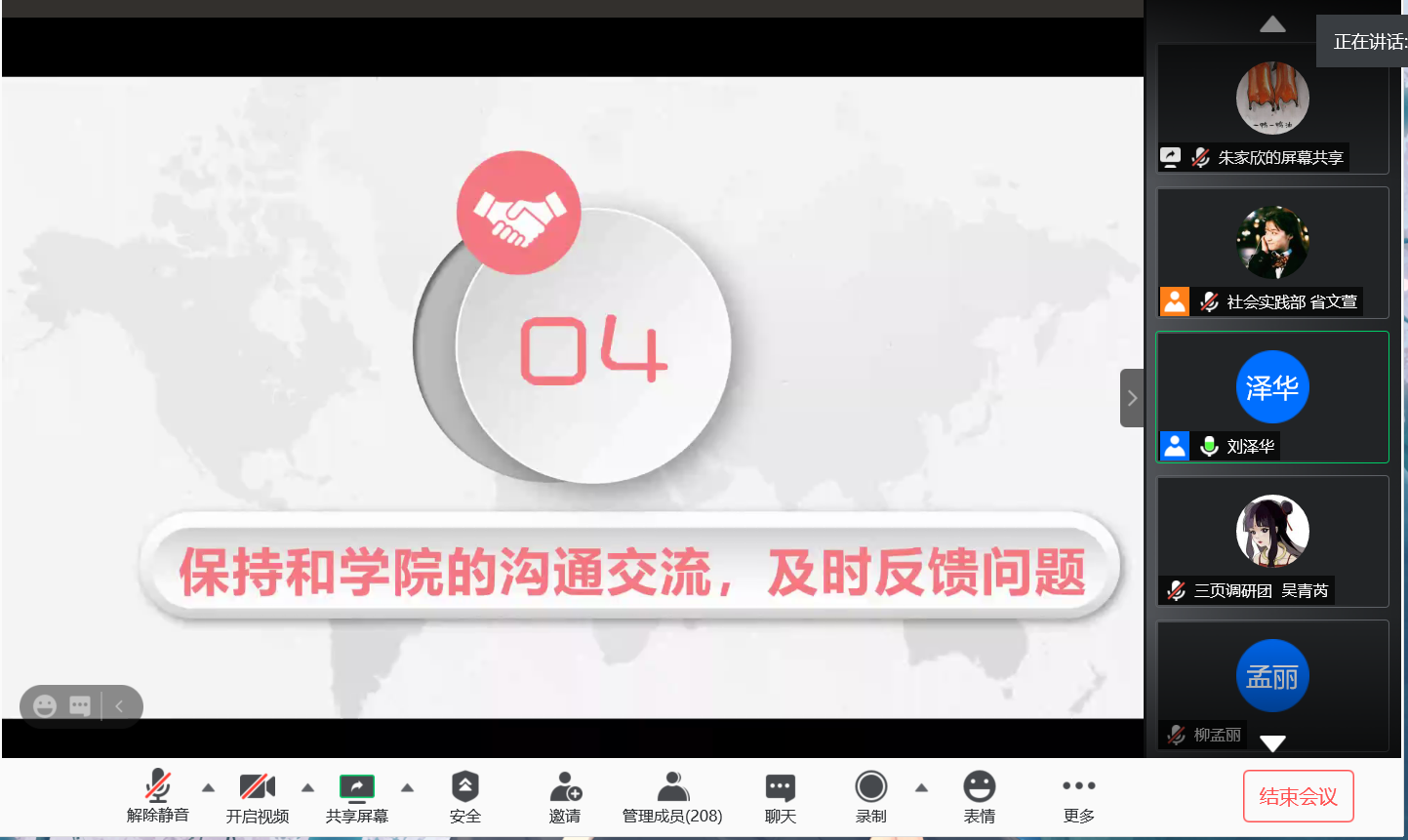The height and width of the screenshot is (840, 1408).
Task: Click the 安全 shield icon
Action: [x=464, y=787]
